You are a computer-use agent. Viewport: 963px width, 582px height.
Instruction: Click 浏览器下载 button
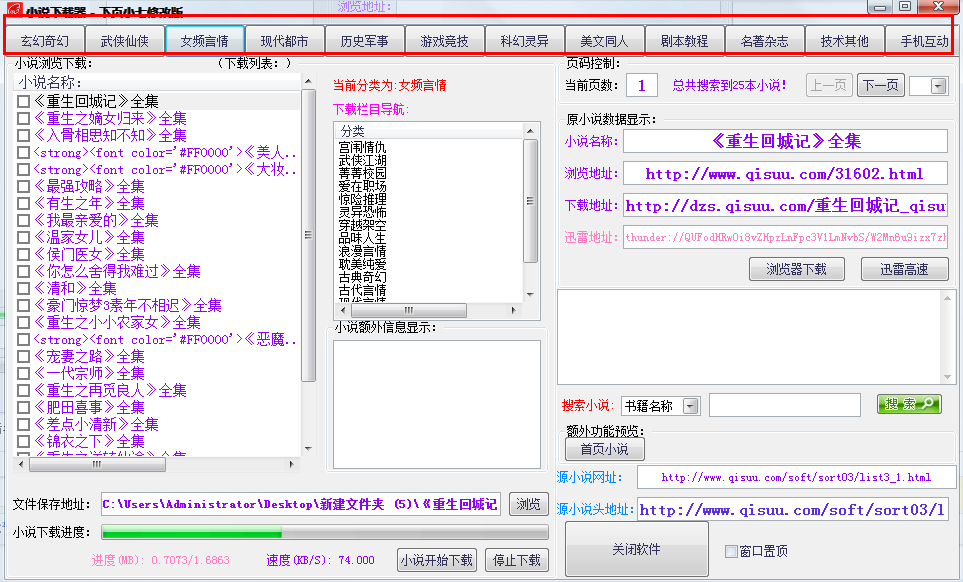797,269
